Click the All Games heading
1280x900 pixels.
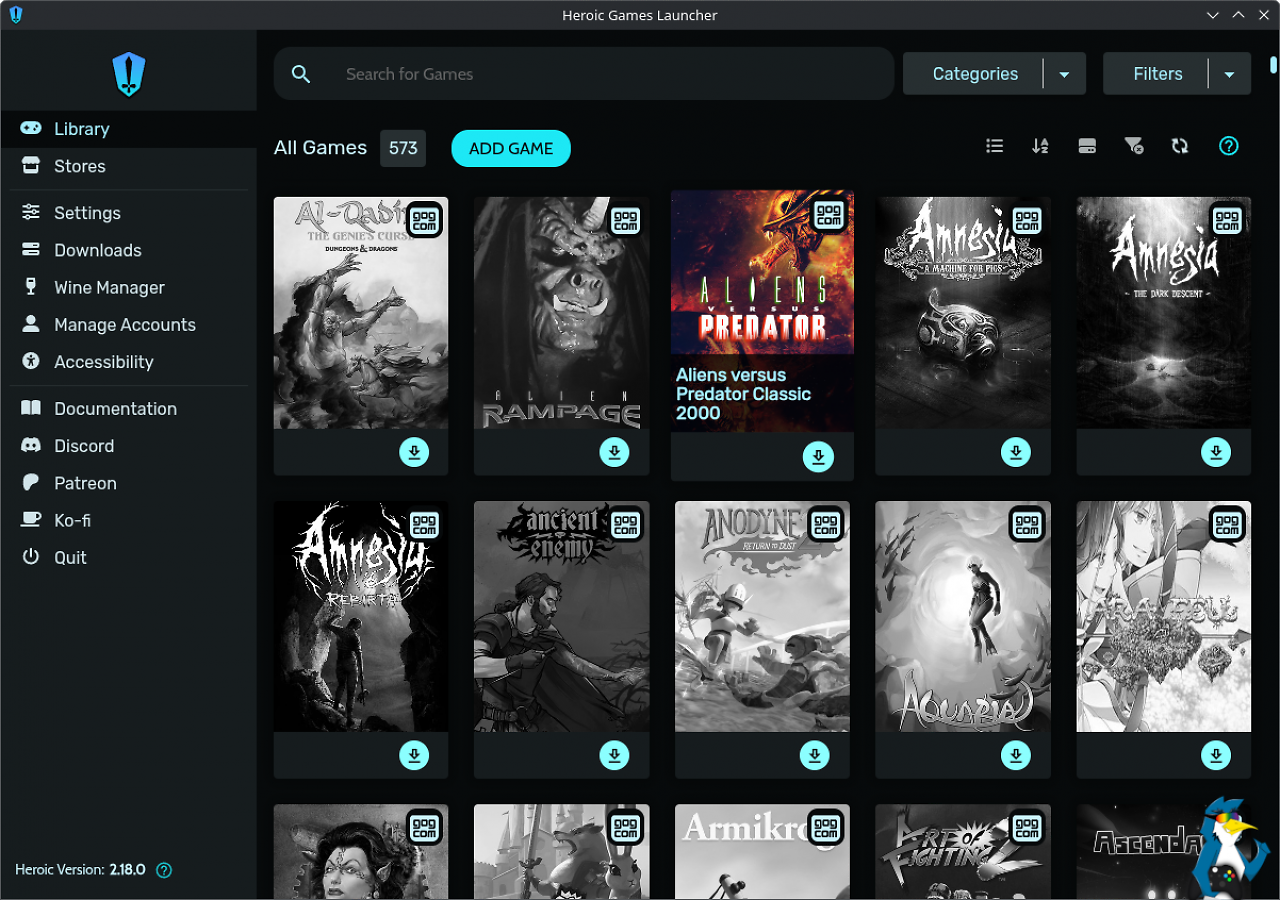point(320,148)
